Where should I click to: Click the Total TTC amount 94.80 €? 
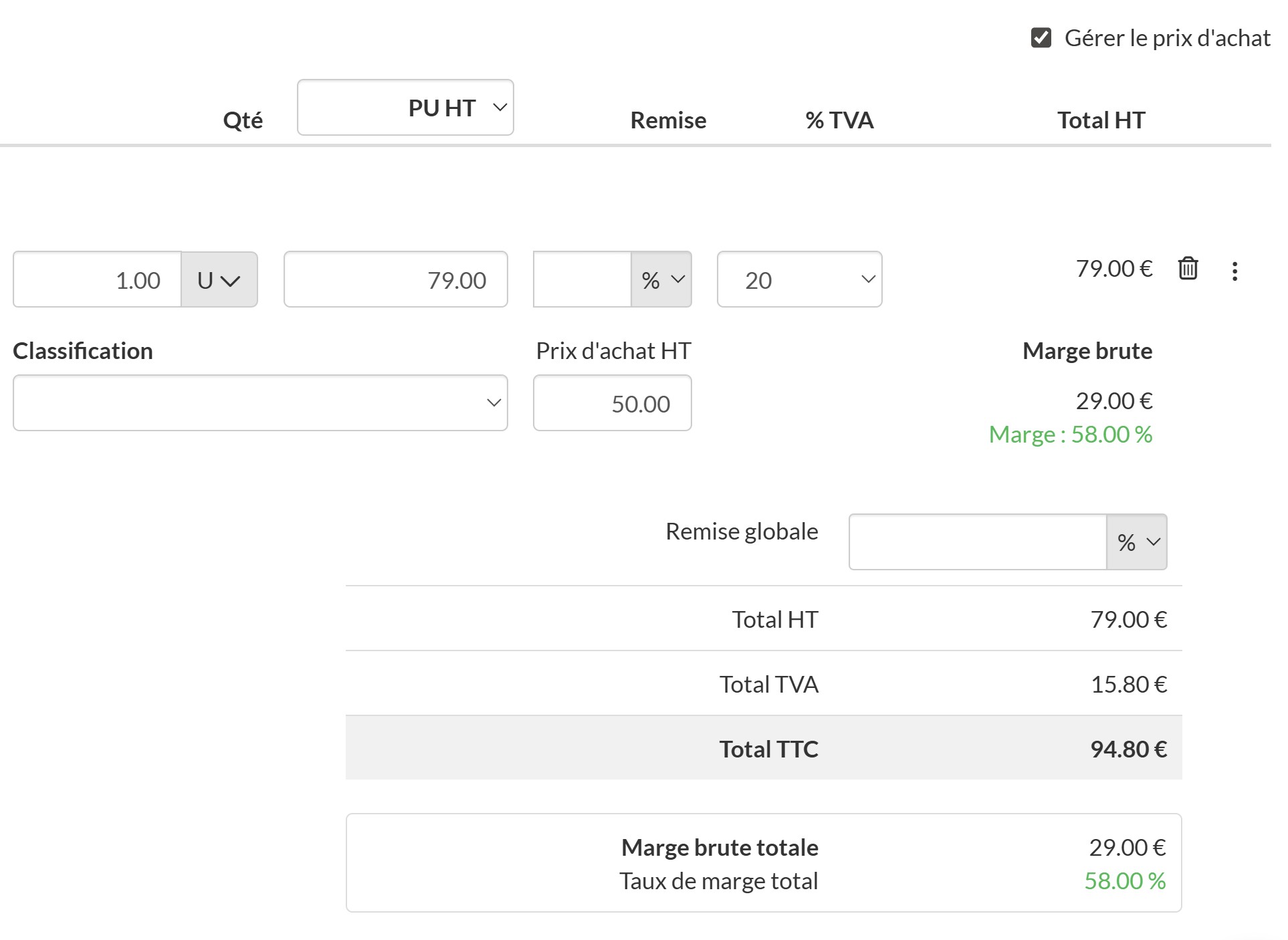pos(1129,749)
